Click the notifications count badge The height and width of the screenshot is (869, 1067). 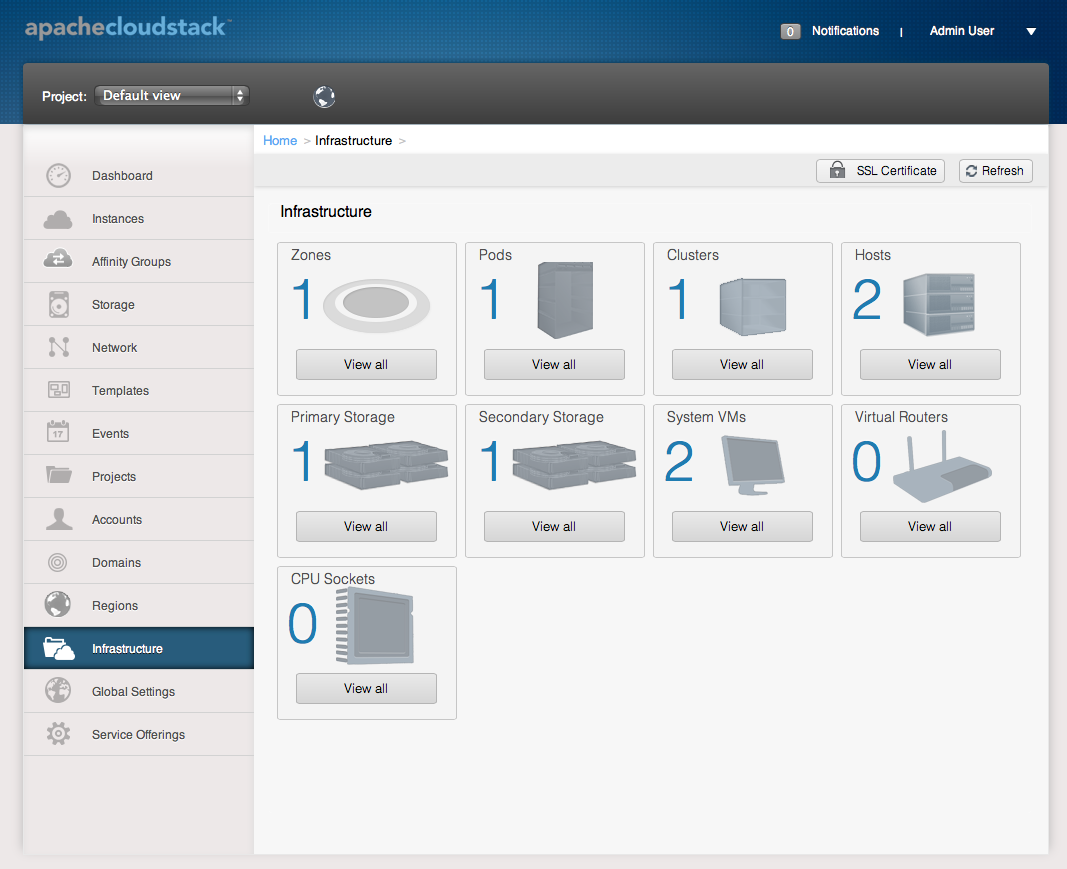point(790,31)
